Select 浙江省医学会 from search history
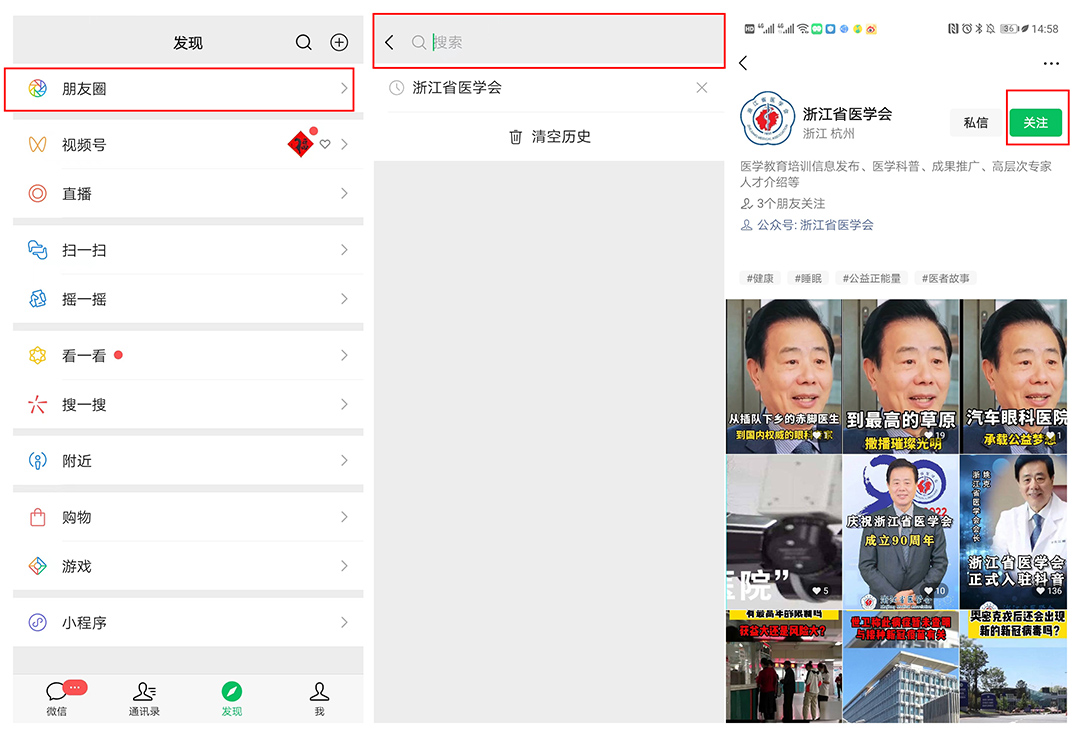 click(x=457, y=87)
